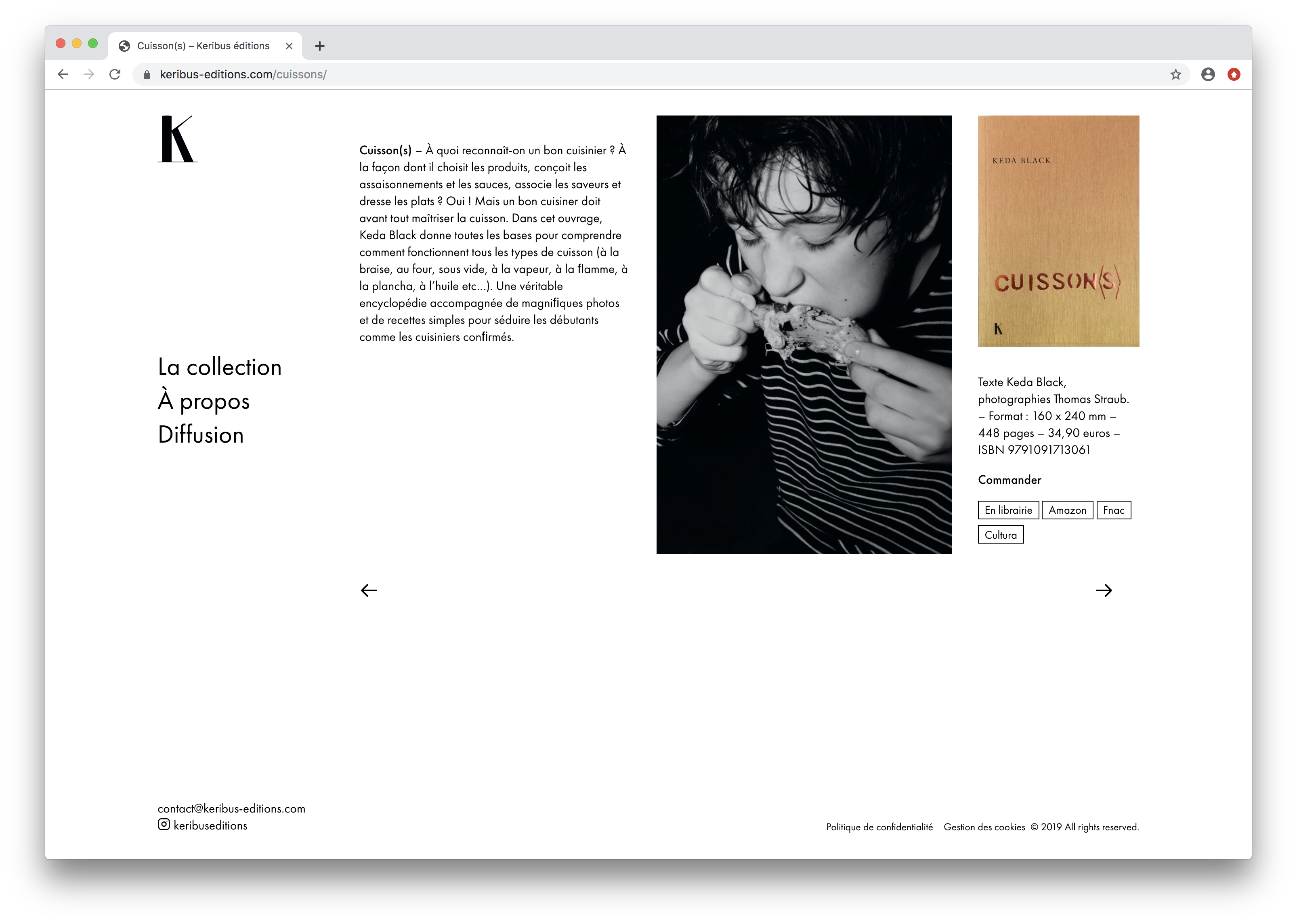Go to next book with right arrow

(1104, 590)
